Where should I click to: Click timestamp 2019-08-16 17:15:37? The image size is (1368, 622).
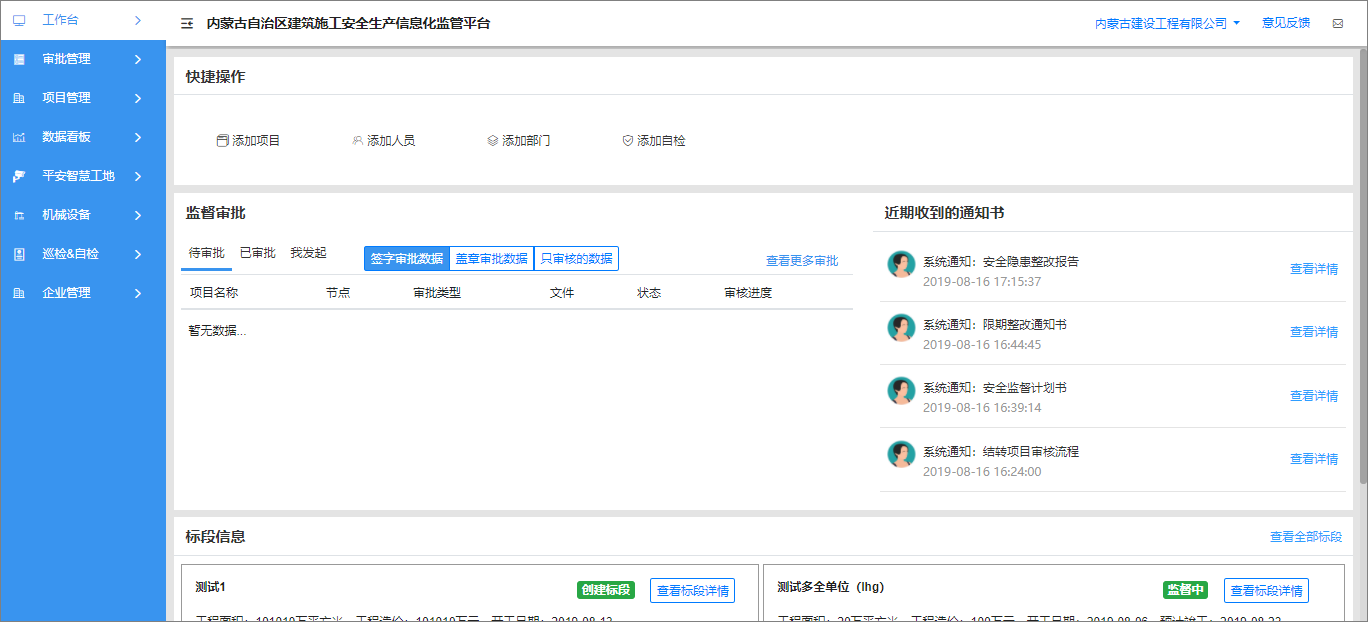pos(982,282)
